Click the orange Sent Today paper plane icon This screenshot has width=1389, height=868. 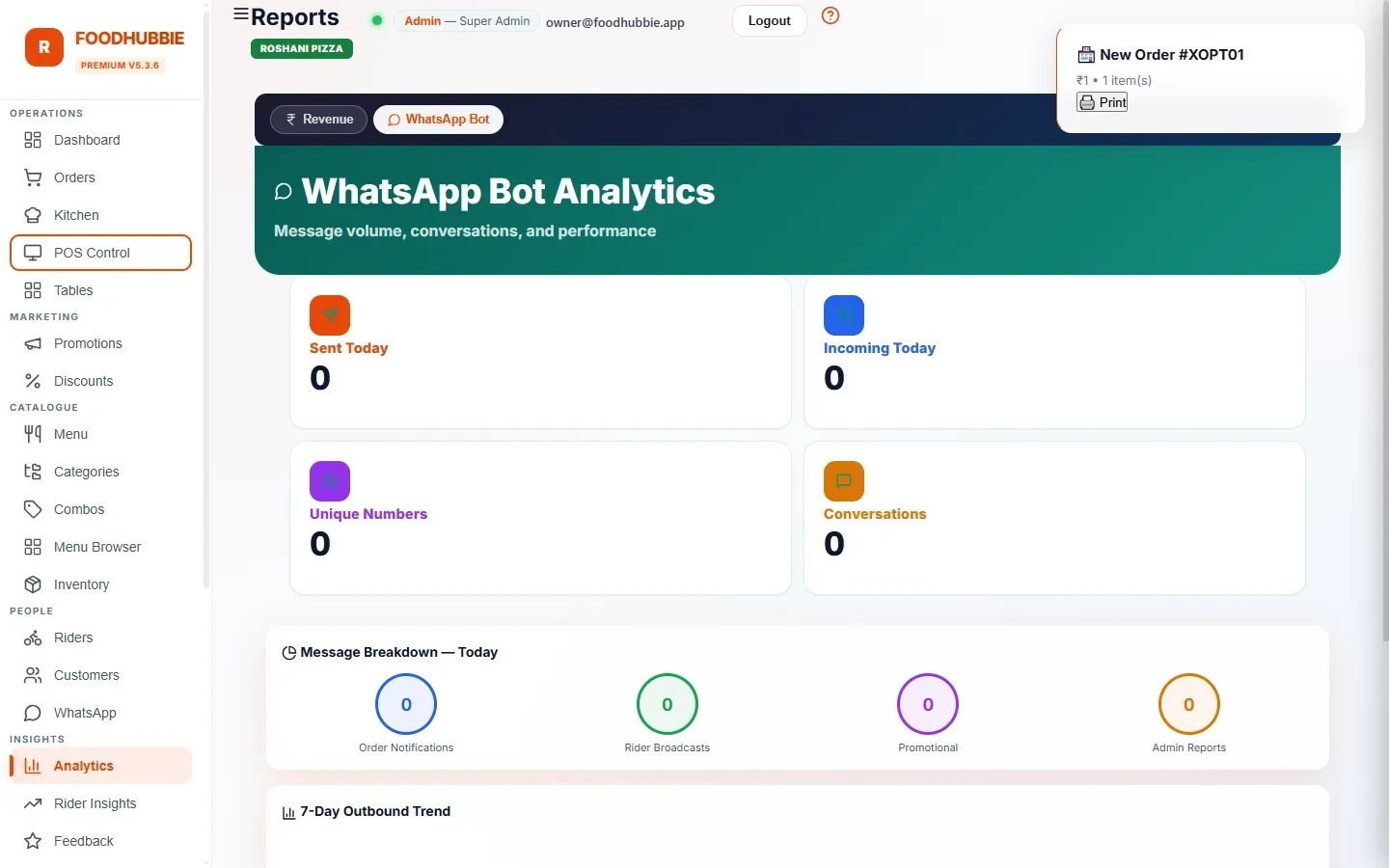tap(330, 315)
